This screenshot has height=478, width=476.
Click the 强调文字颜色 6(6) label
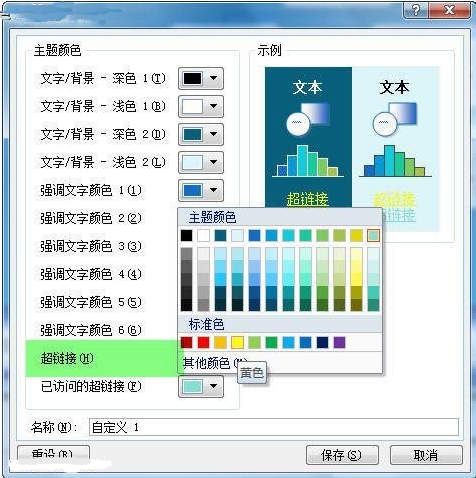(91, 330)
